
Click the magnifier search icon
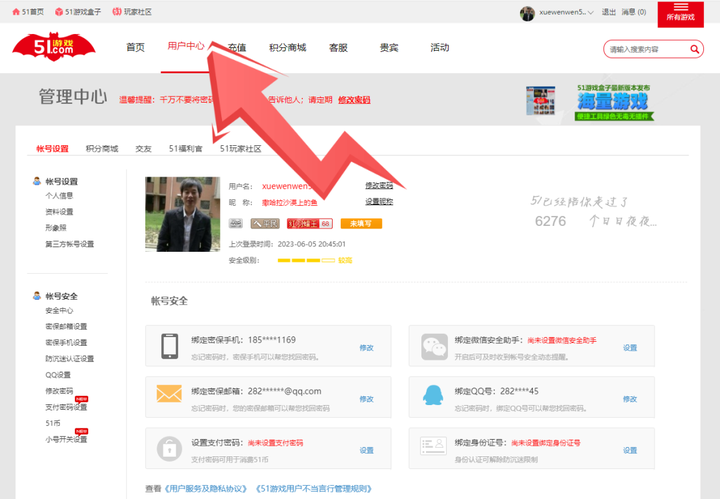(695, 49)
